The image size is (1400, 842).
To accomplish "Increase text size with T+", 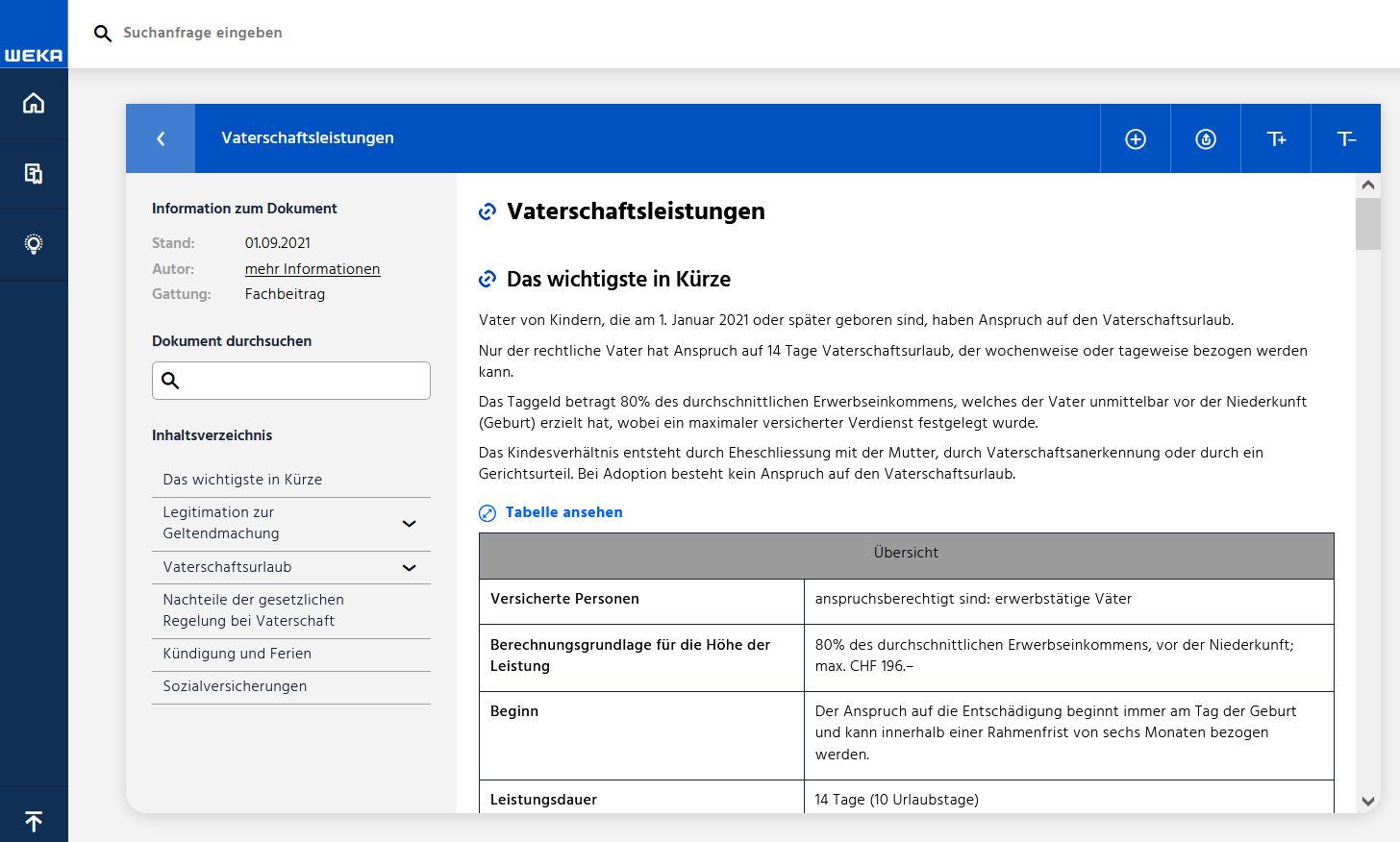I will point(1276,139).
